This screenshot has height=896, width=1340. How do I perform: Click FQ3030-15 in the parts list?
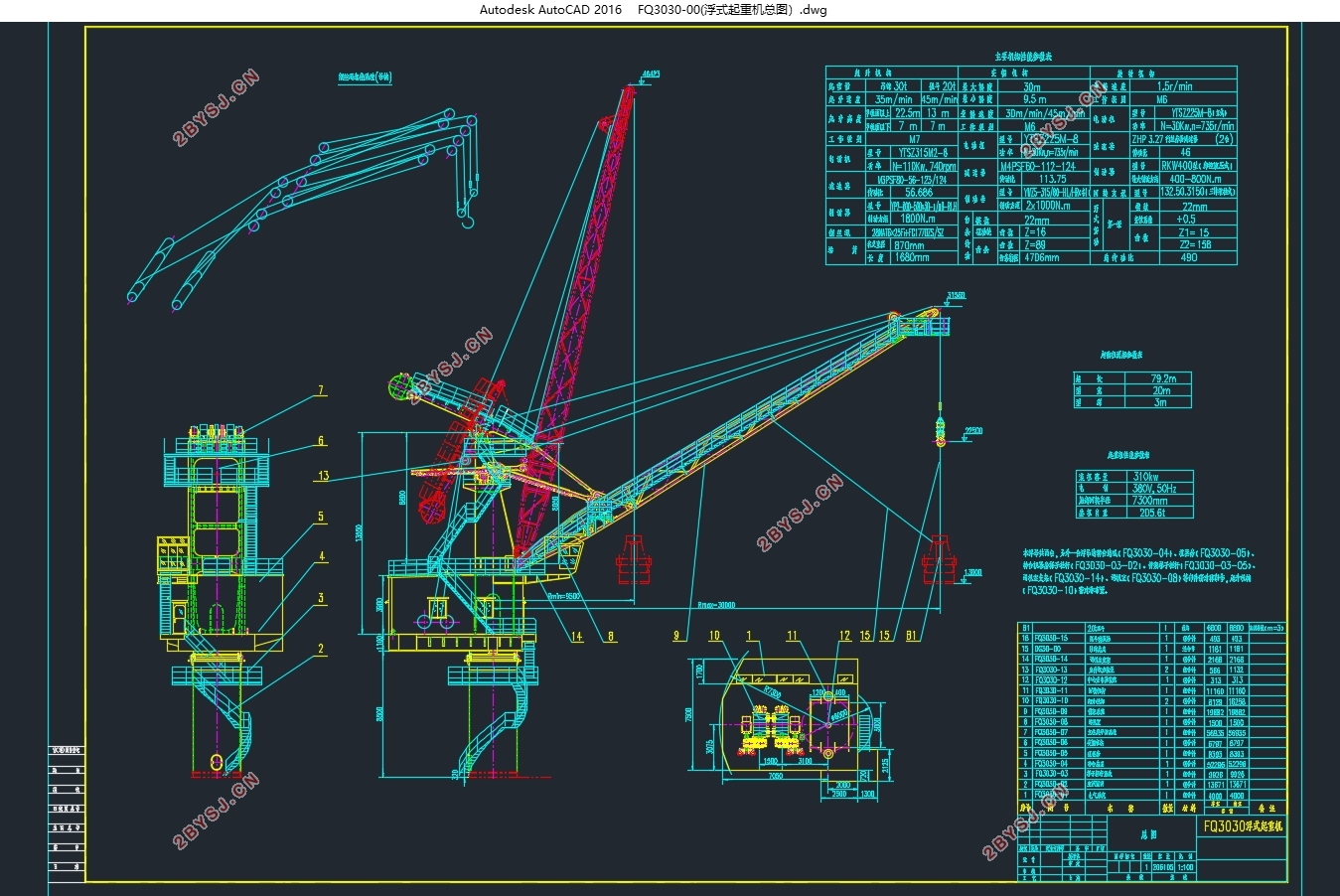1051,638
